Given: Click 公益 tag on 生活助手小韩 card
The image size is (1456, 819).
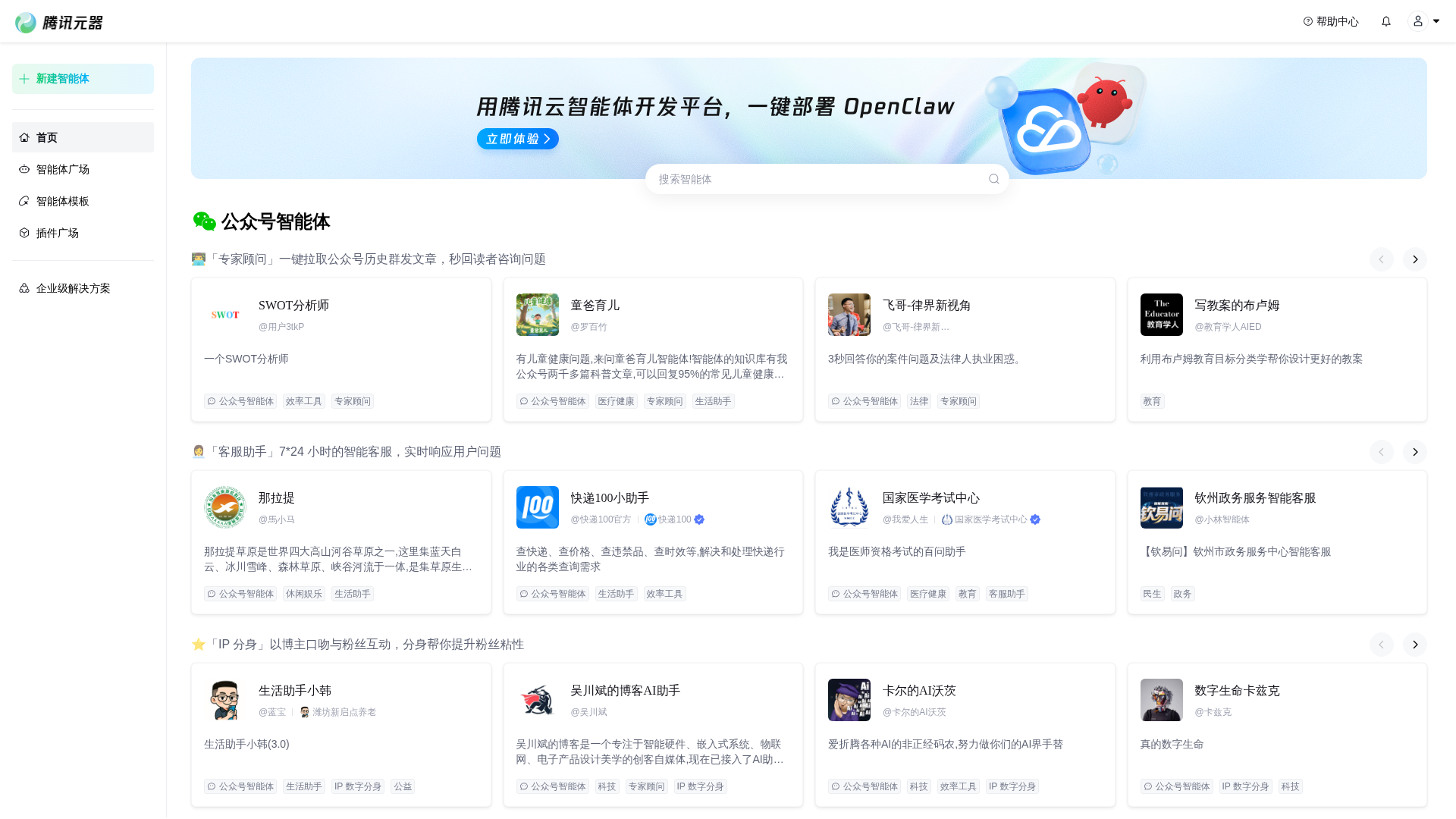Looking at the screenshot, I should pyautogui.click(x=403, y=786).
